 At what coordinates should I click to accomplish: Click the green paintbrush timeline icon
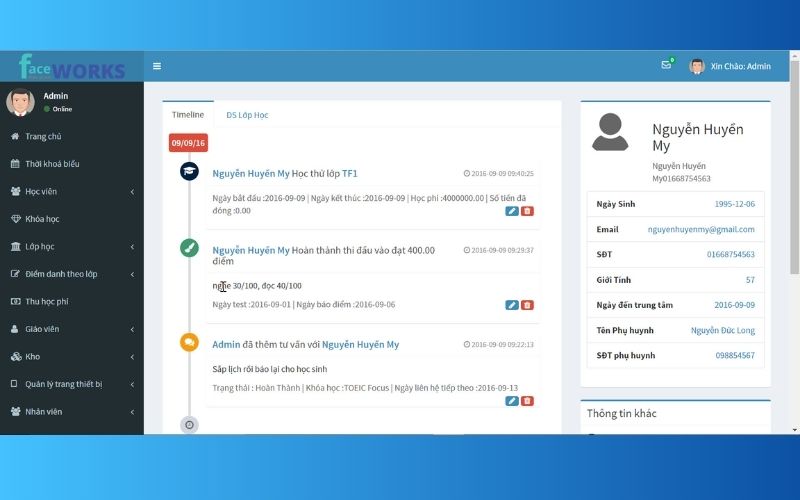pos(189,248)
